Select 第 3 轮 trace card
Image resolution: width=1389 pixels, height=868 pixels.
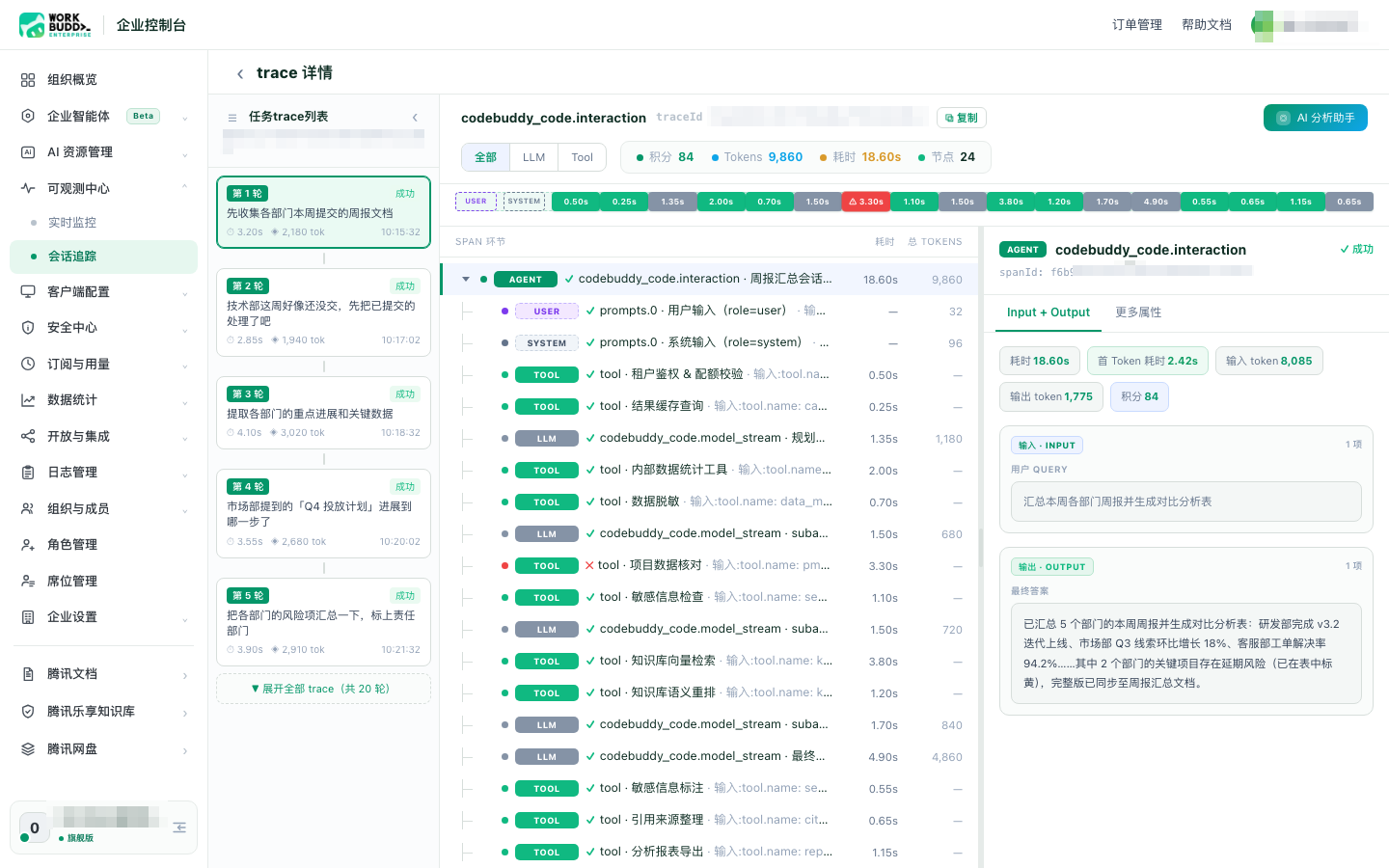(x=323, y=413)
